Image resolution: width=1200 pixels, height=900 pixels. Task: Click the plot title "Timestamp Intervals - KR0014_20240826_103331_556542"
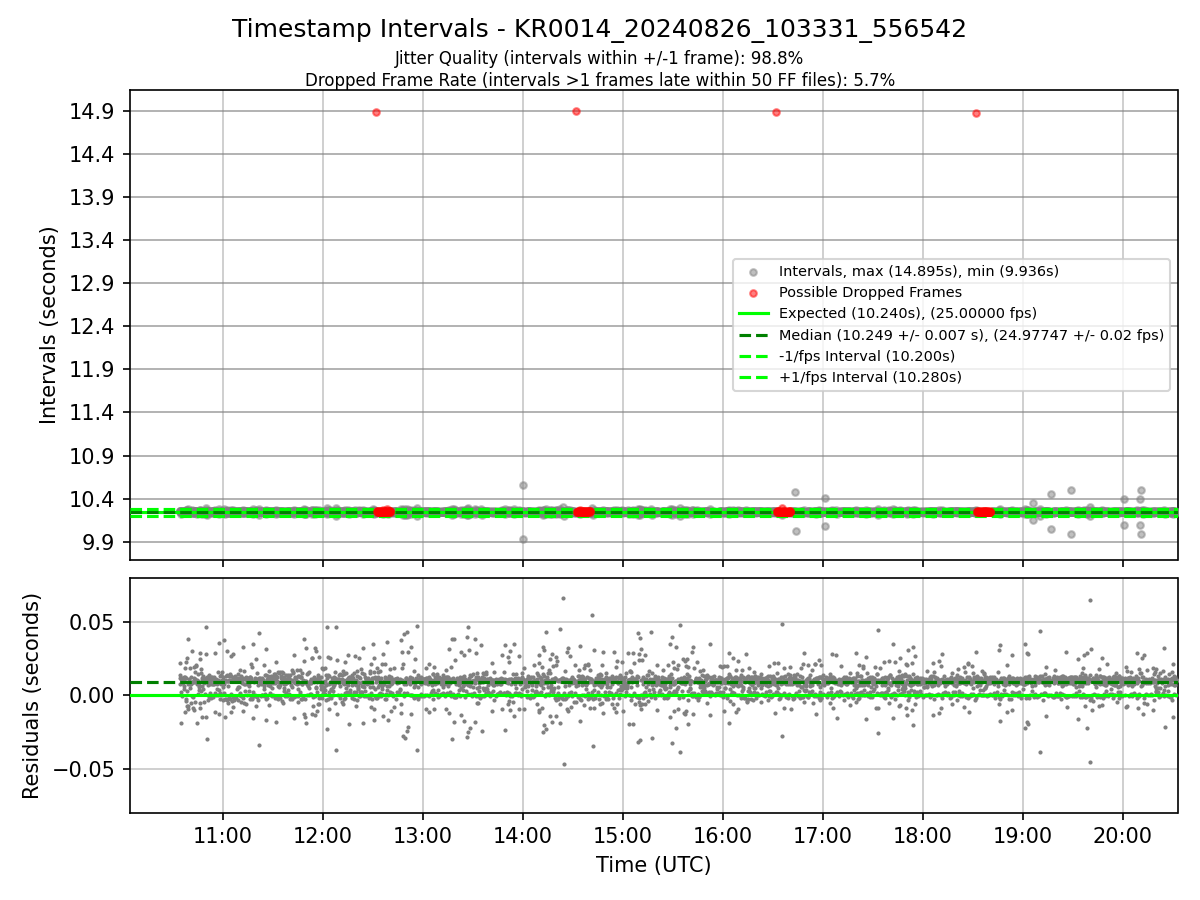[x=599, y=29]
